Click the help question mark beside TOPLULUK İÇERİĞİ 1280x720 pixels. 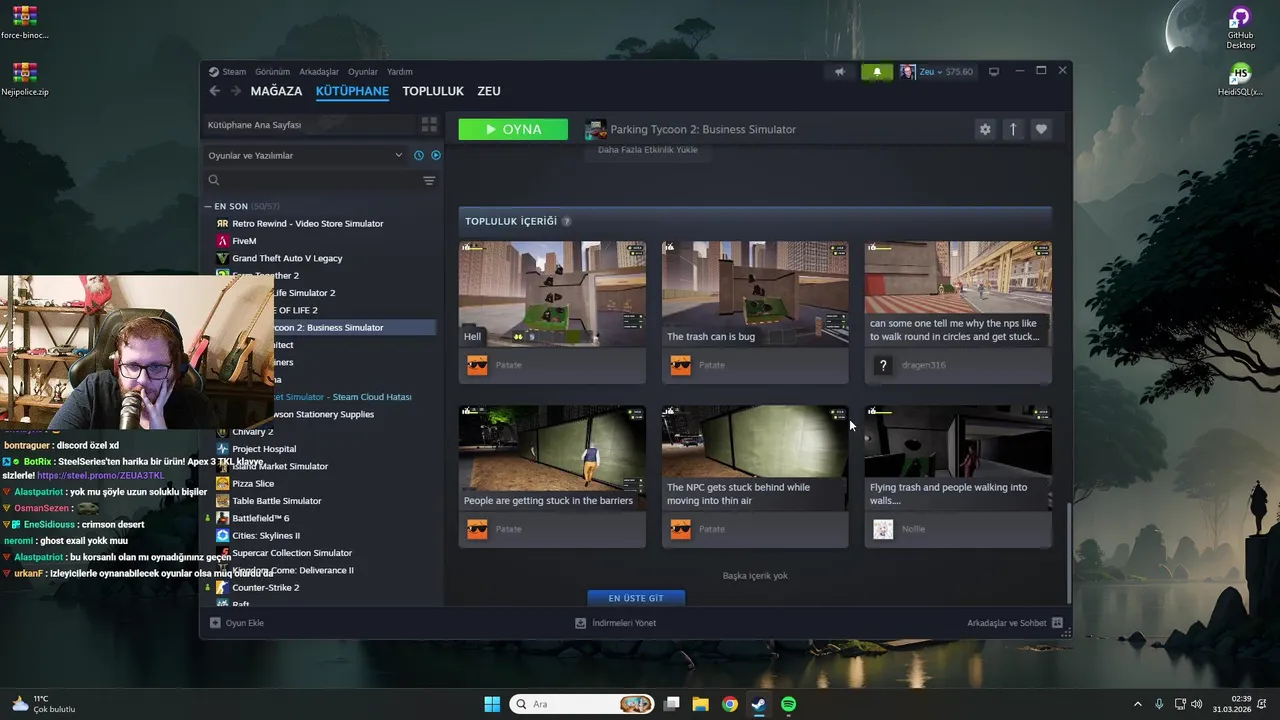pos(567,221)
